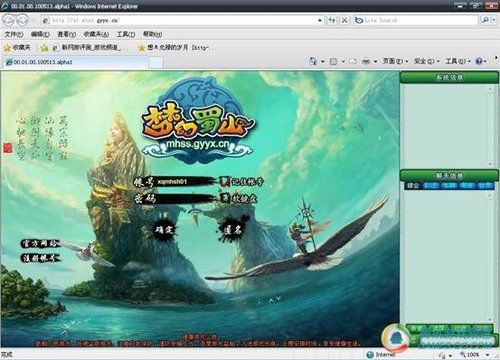The height and width of the screenshot is (360, 500).
Task: Expand the Print dropdown arrow
Action: [x=376, y=61]
